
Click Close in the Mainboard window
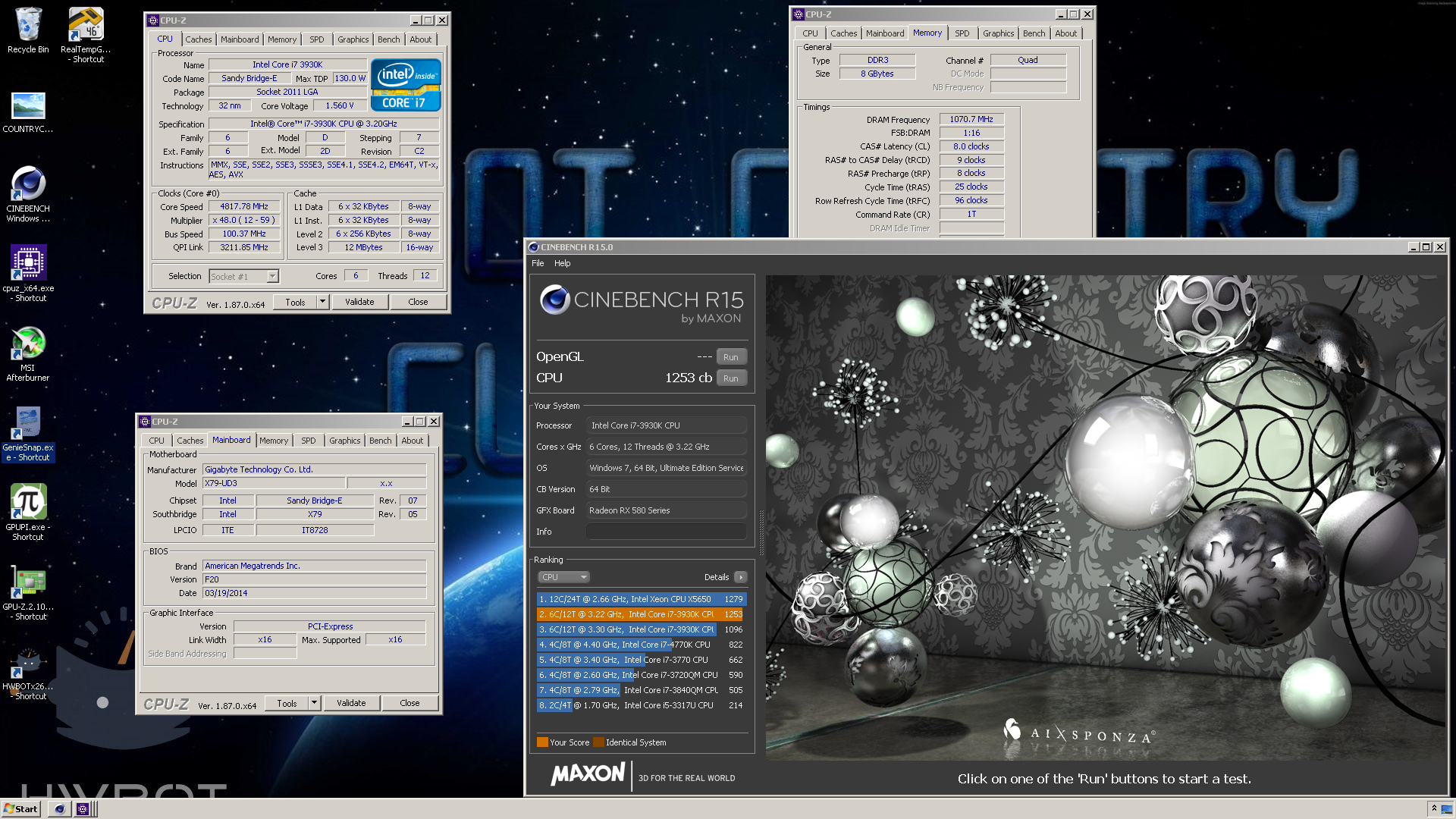click(409, 703)
